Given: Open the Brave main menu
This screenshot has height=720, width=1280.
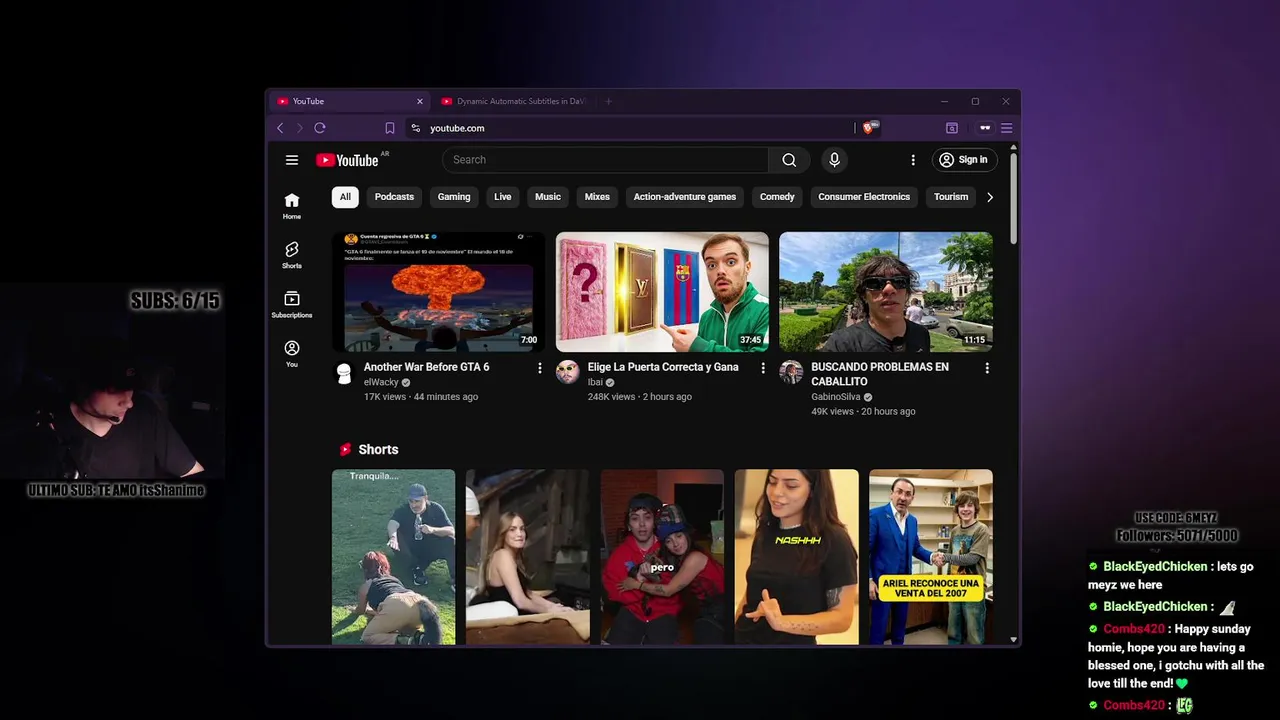Looking at the screenshot, I should point(1007,128).
